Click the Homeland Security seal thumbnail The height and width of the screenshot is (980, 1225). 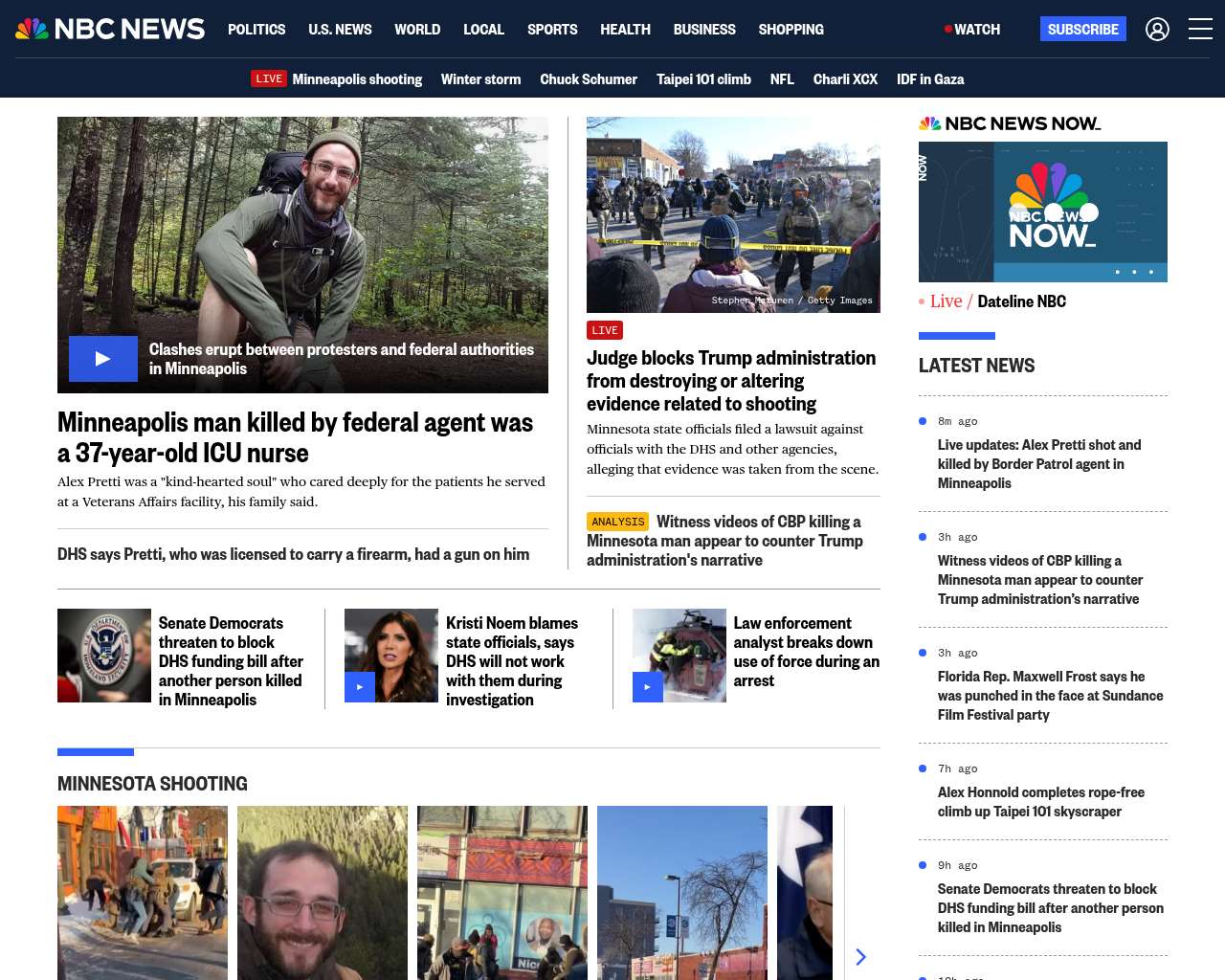(x=104, y=656)
